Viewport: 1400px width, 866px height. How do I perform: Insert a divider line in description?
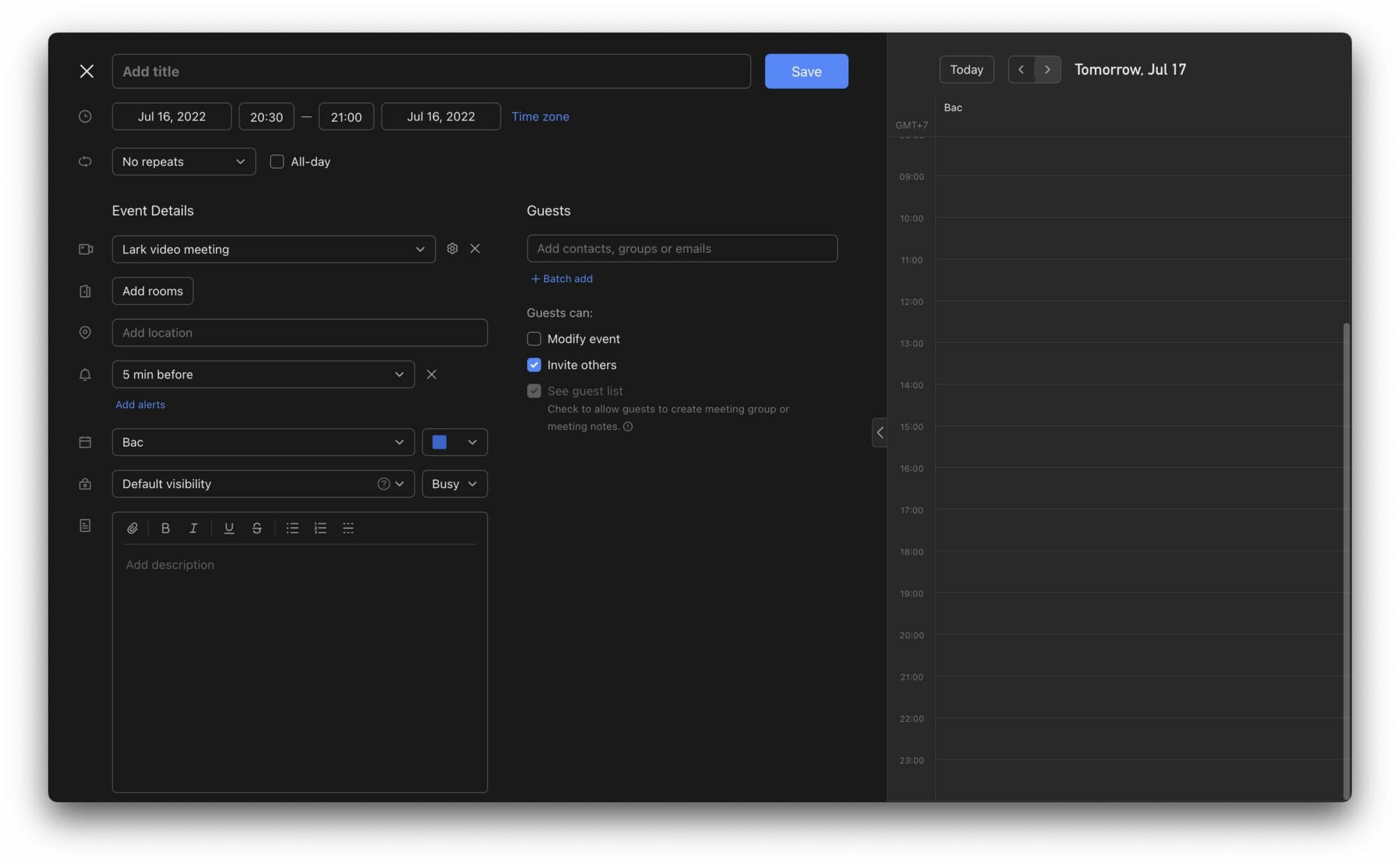(x=348, y=529)
